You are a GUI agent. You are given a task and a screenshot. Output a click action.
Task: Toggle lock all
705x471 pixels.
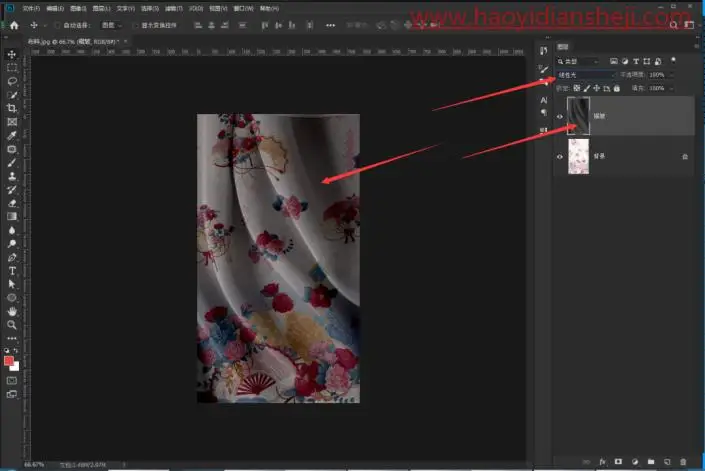(x=617, y=88)
